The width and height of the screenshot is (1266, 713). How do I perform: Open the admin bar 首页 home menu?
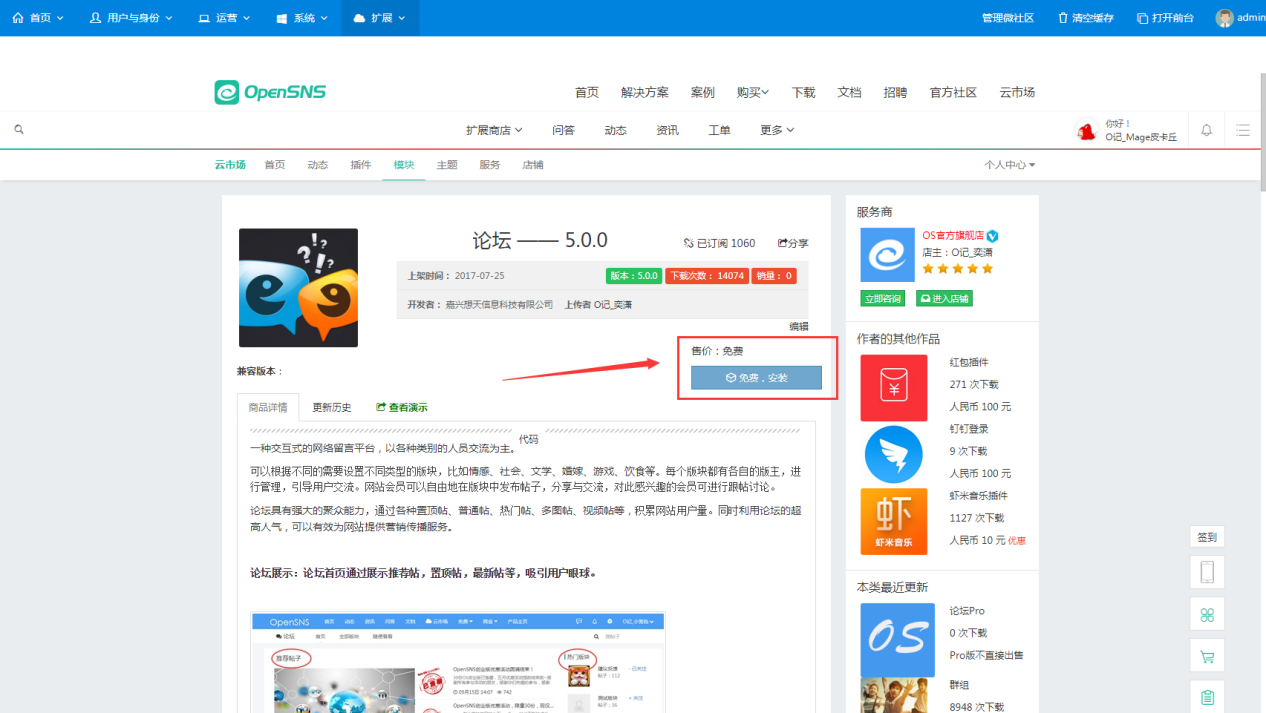pos(38,18)
